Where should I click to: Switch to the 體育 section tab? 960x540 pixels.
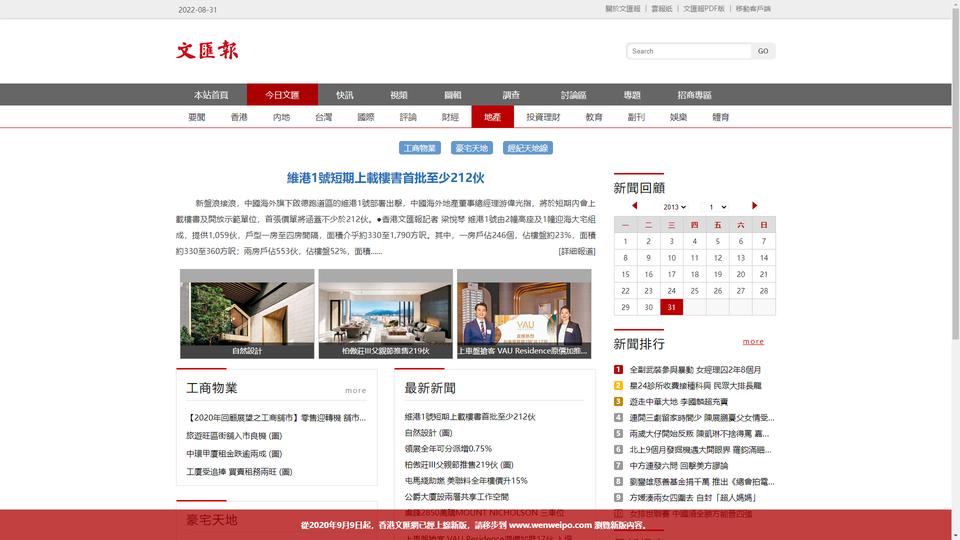[721, 117]
